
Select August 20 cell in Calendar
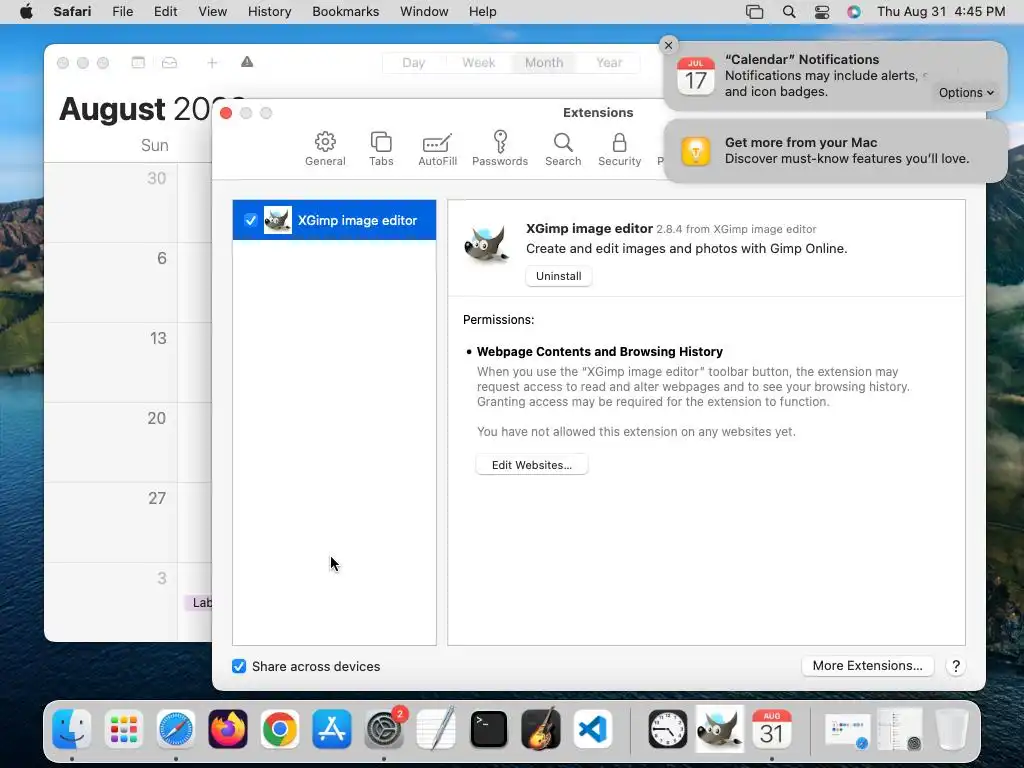(111, 443)
